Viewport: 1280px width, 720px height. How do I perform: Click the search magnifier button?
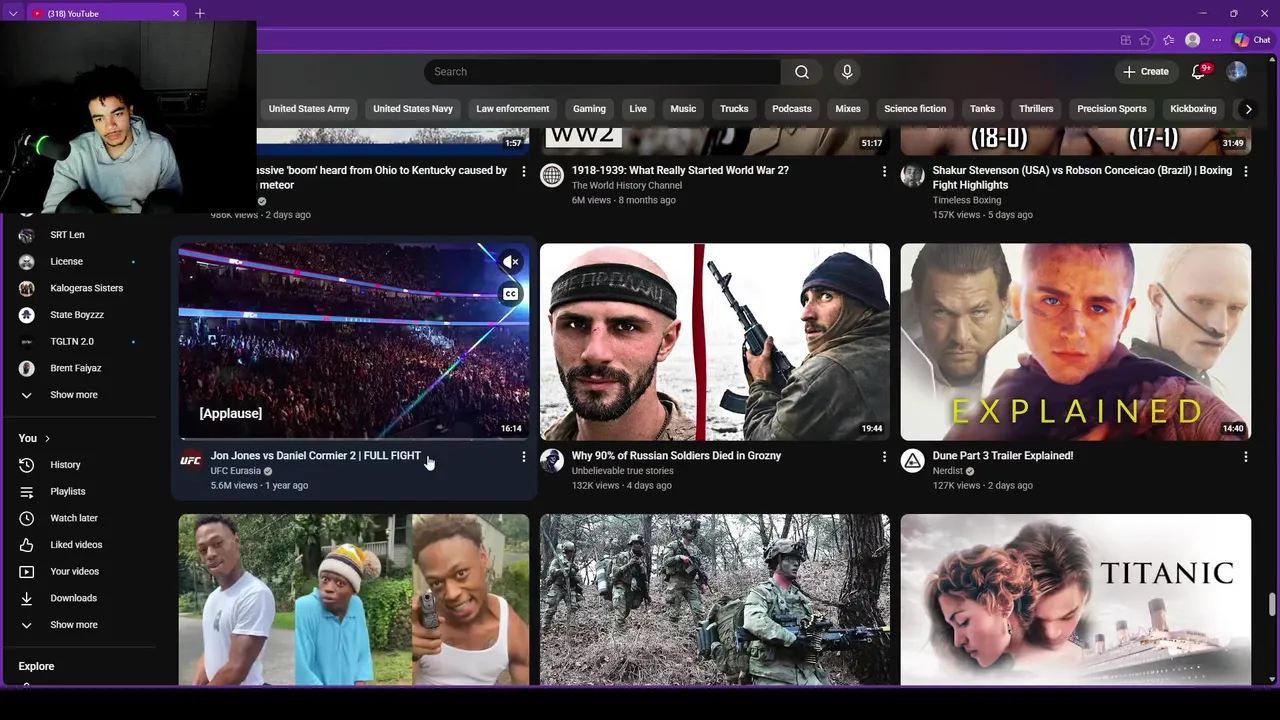801,72
